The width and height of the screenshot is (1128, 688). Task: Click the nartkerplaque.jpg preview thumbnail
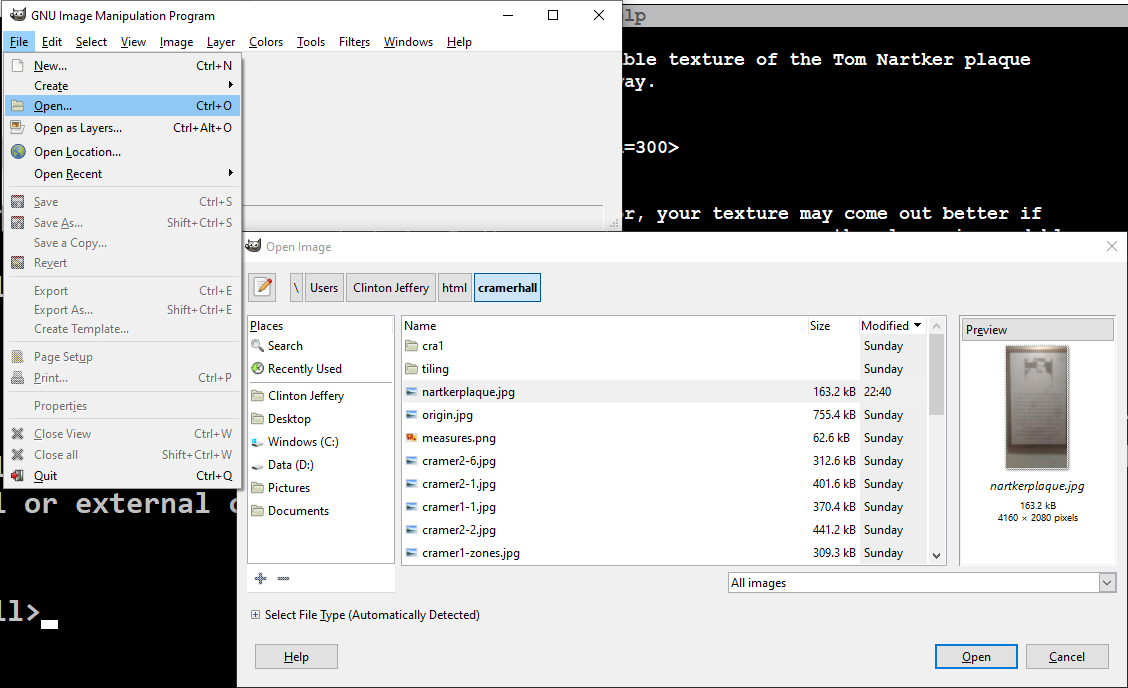(1037, 407)
